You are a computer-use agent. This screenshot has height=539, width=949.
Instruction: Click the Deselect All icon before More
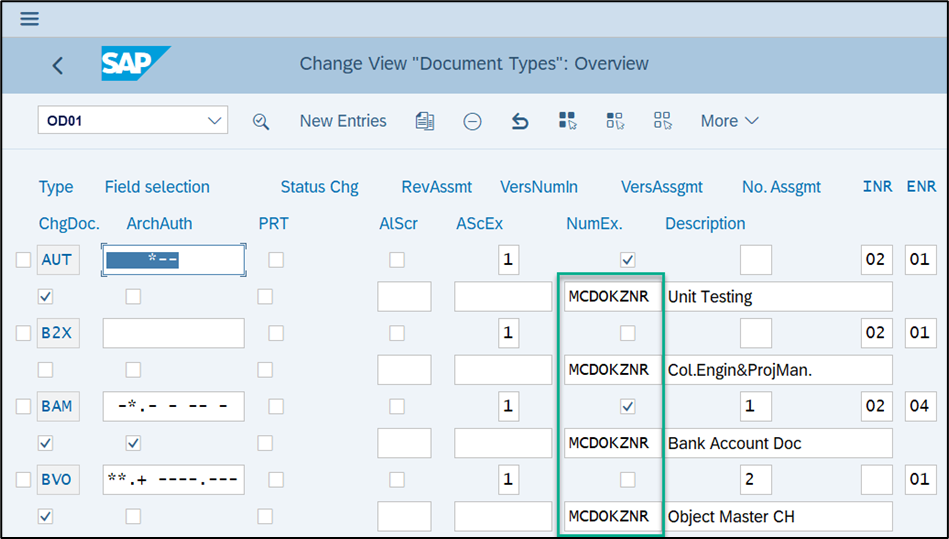(662, 121)
